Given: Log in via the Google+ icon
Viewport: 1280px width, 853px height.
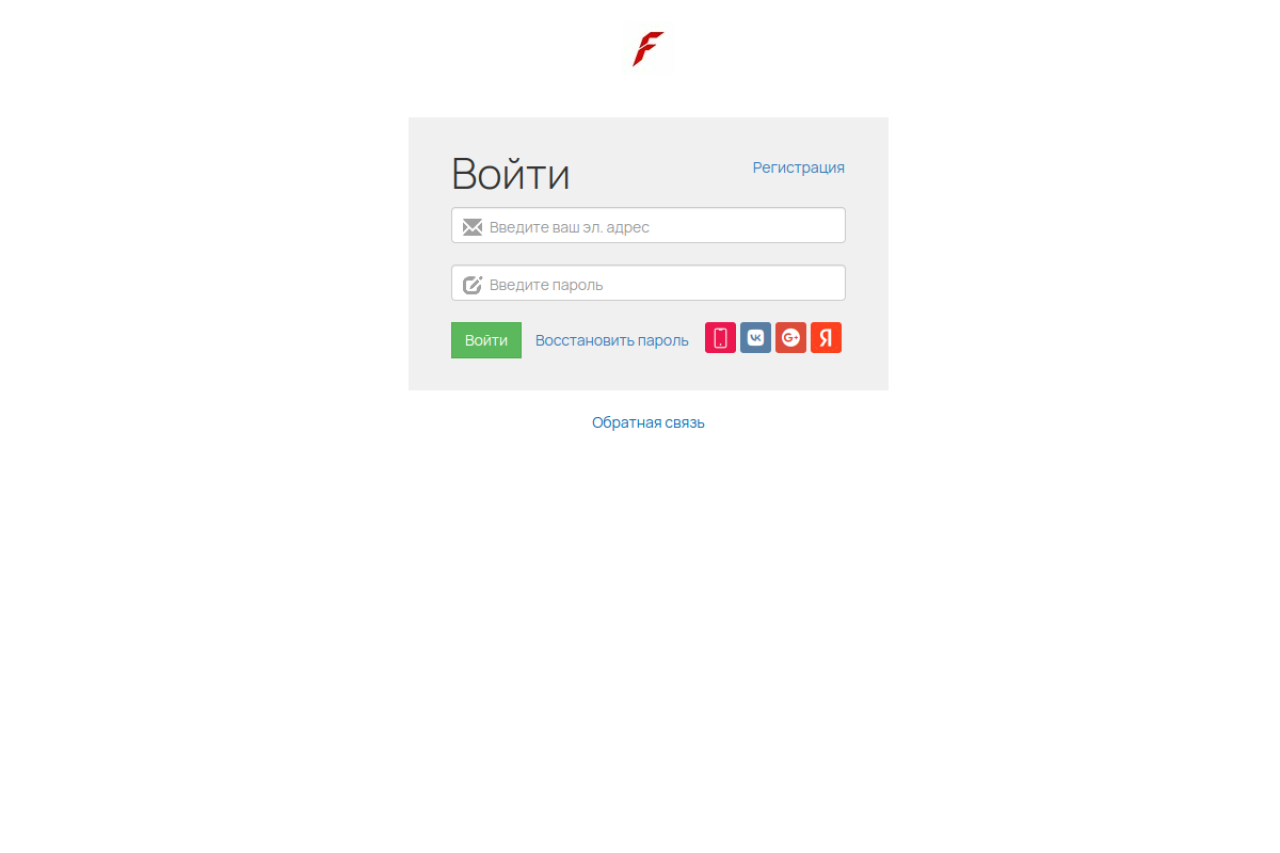Looking at the screenshot, I should pos(791,338).
